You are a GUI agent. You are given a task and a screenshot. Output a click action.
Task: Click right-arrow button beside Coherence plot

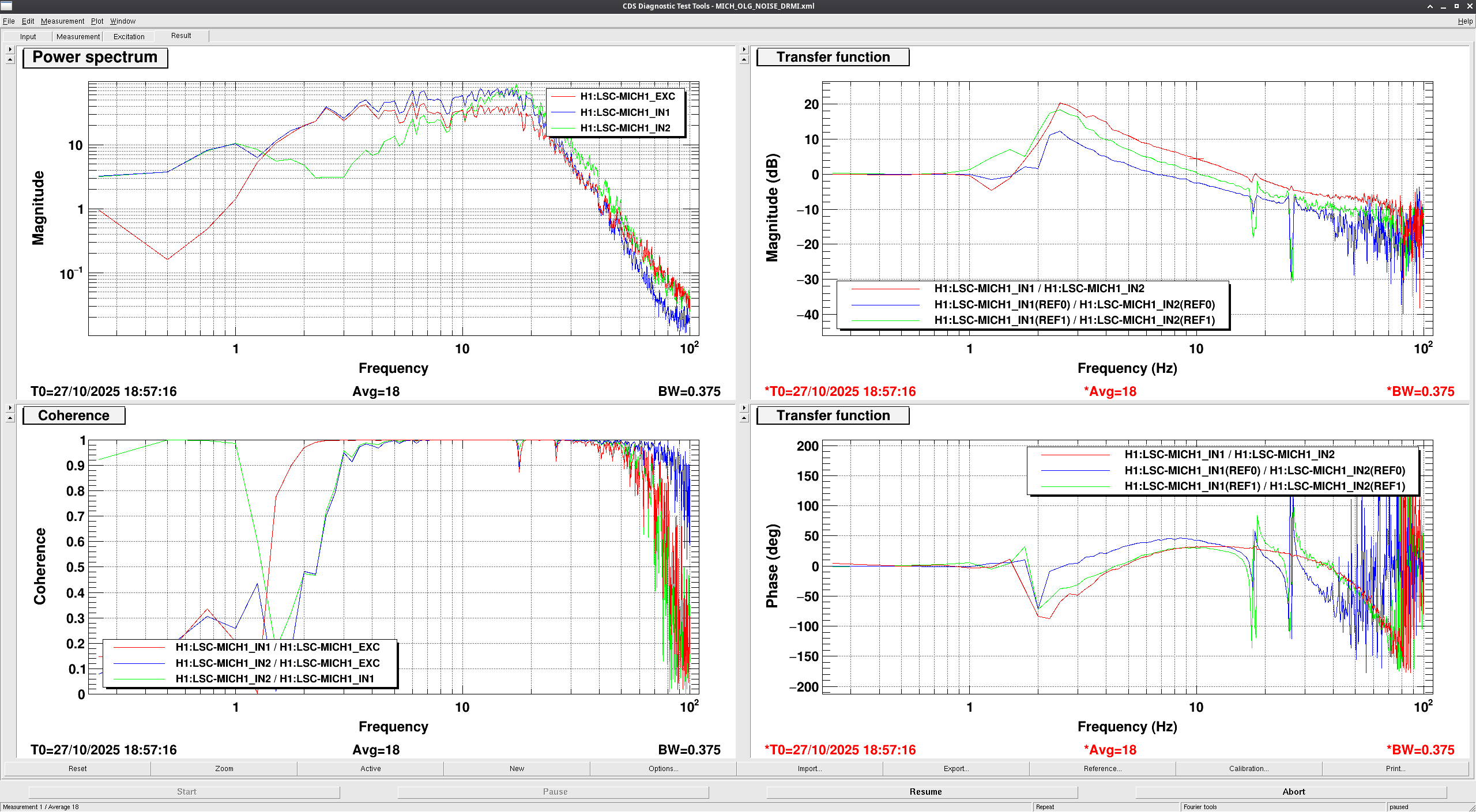pyautogui.click(x=10, y=408)
